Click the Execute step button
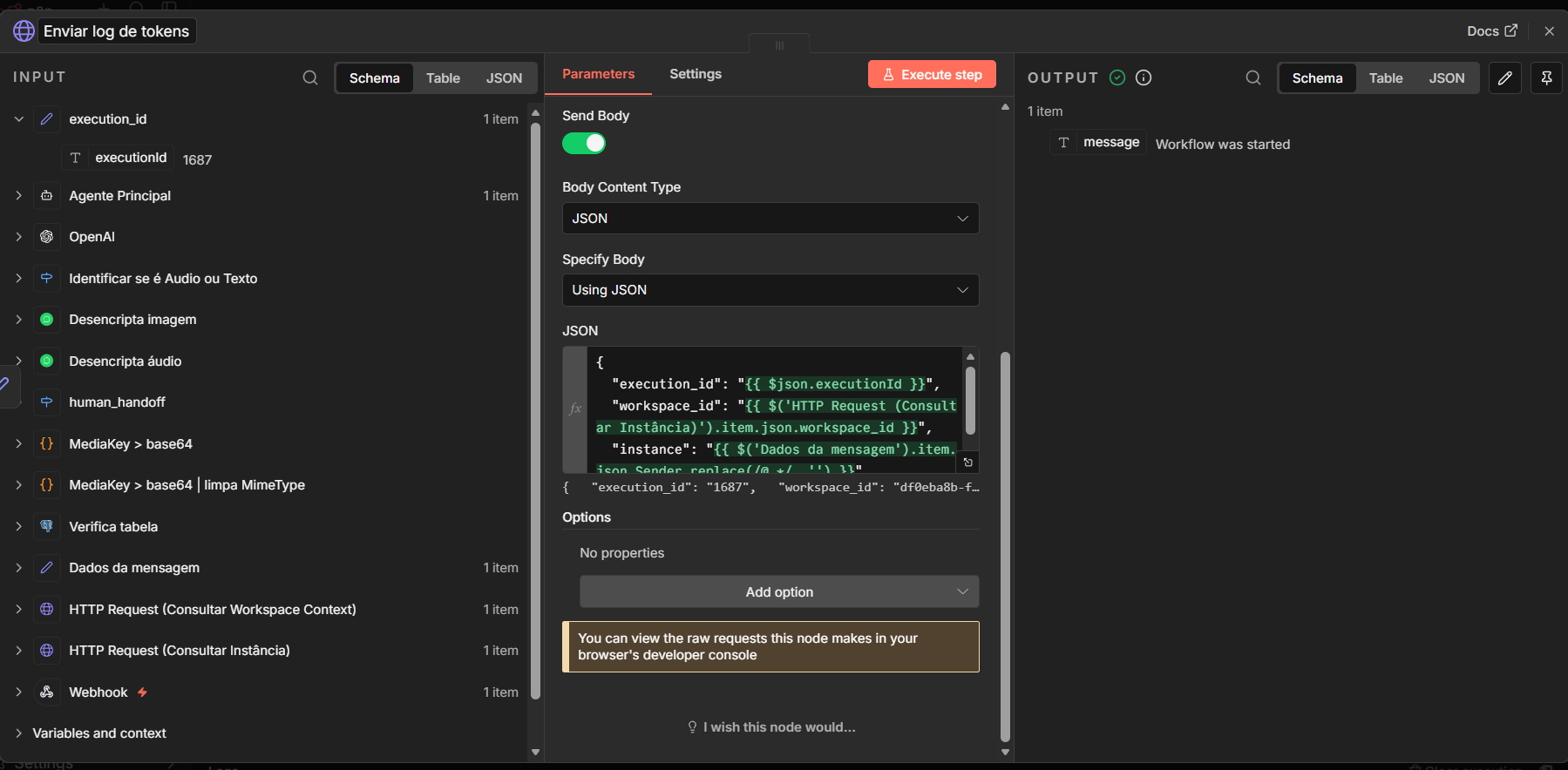The height and width of the screenshot is (770, 1568). 932,75
